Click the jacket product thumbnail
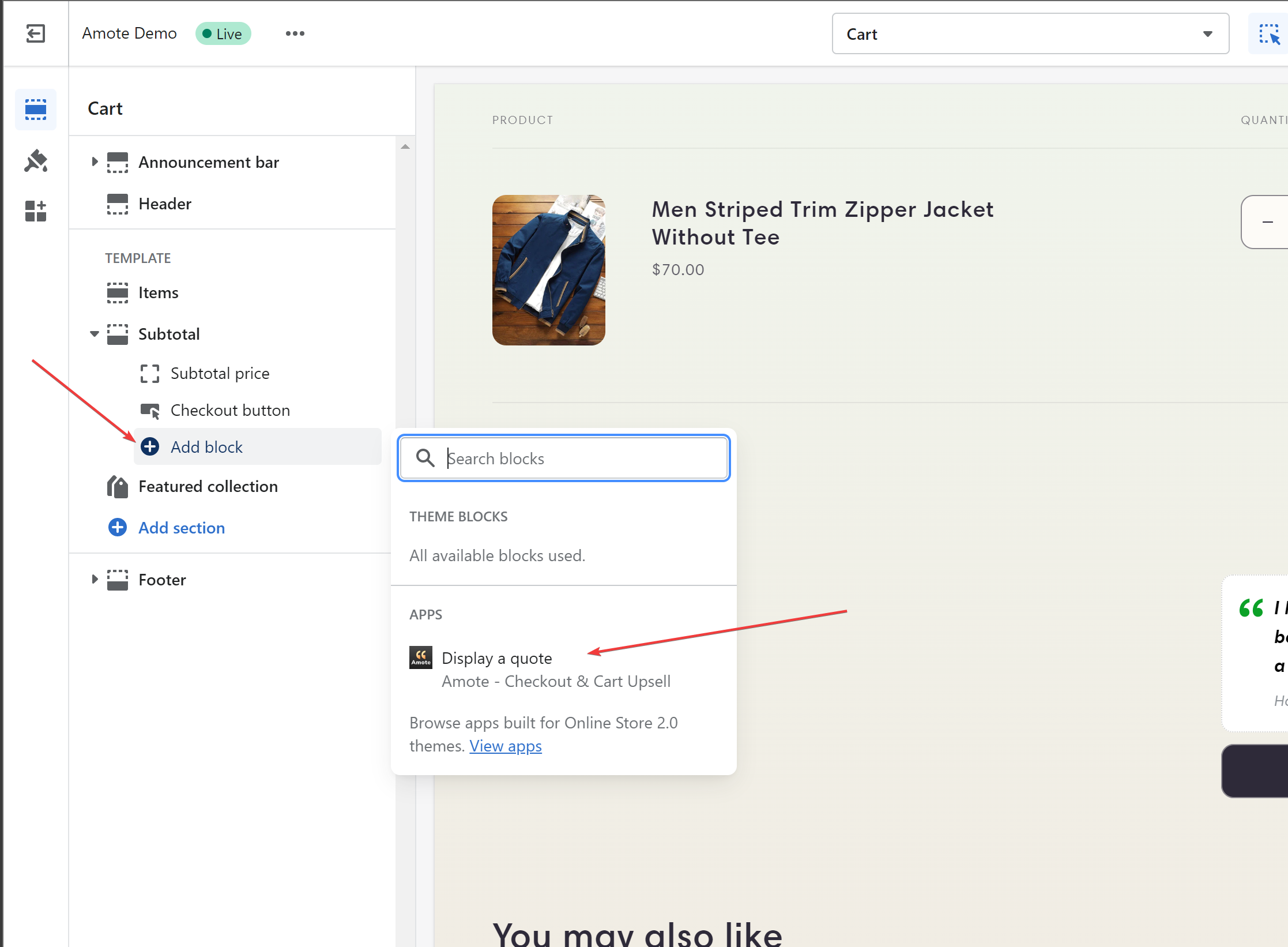The height and width of the screenshot is (947, 1288). coord(548,270)
